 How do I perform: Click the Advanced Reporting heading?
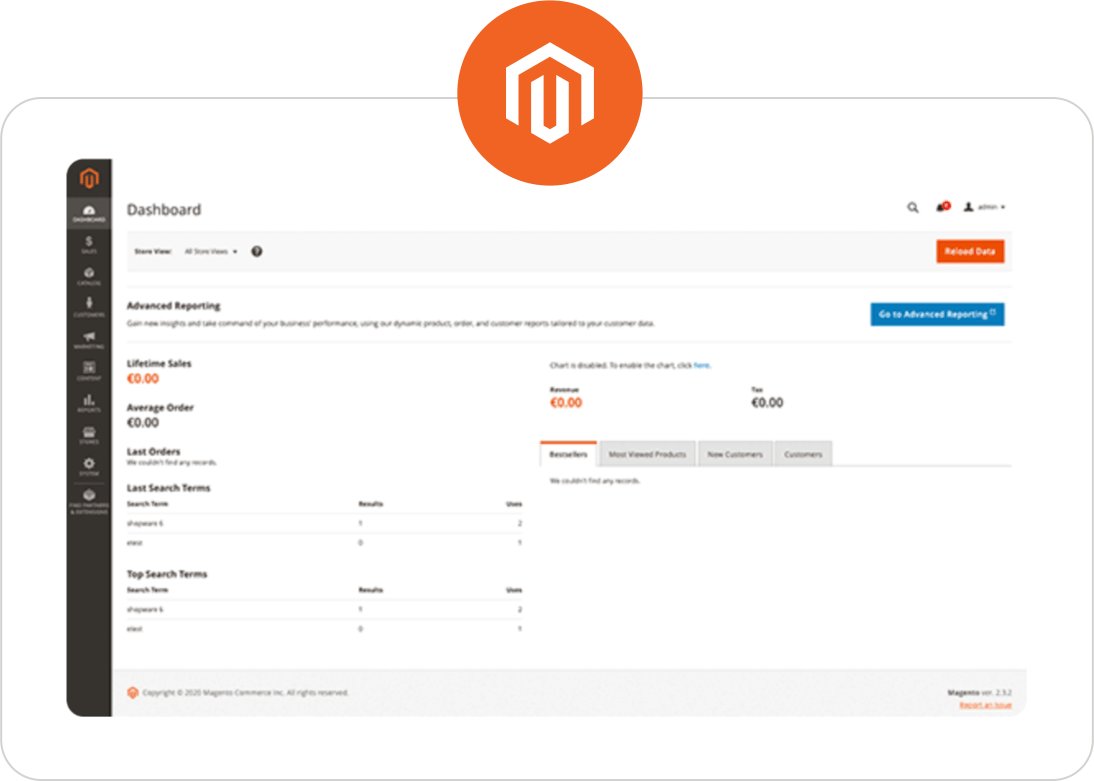pyautogui.click(x=174, y=306)
